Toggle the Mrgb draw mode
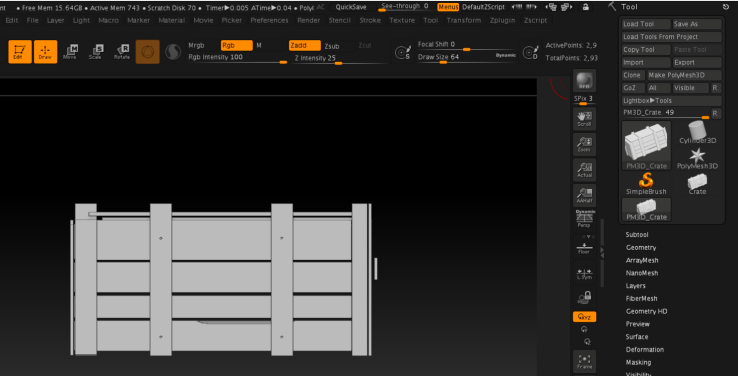This screenshot has height=376, width=738. click(196, 46)
